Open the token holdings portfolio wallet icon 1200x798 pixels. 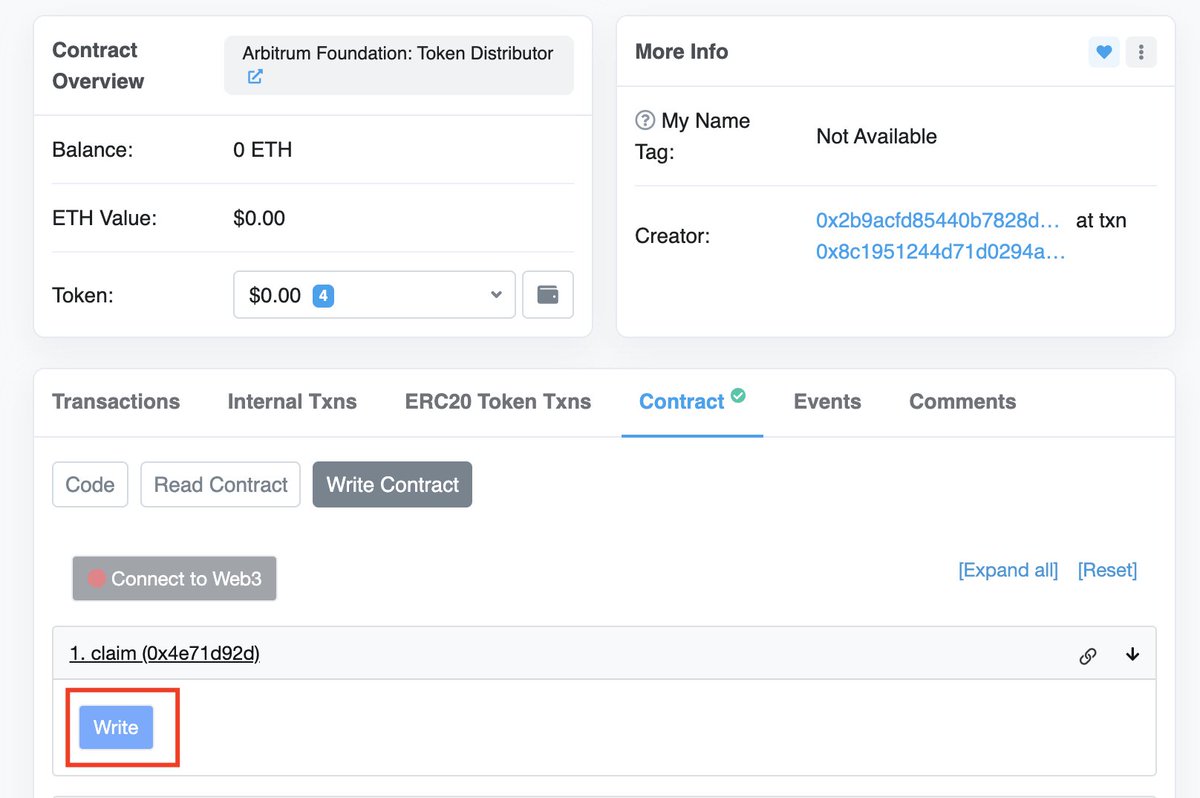pyautogui.click(x=547, y=294)
